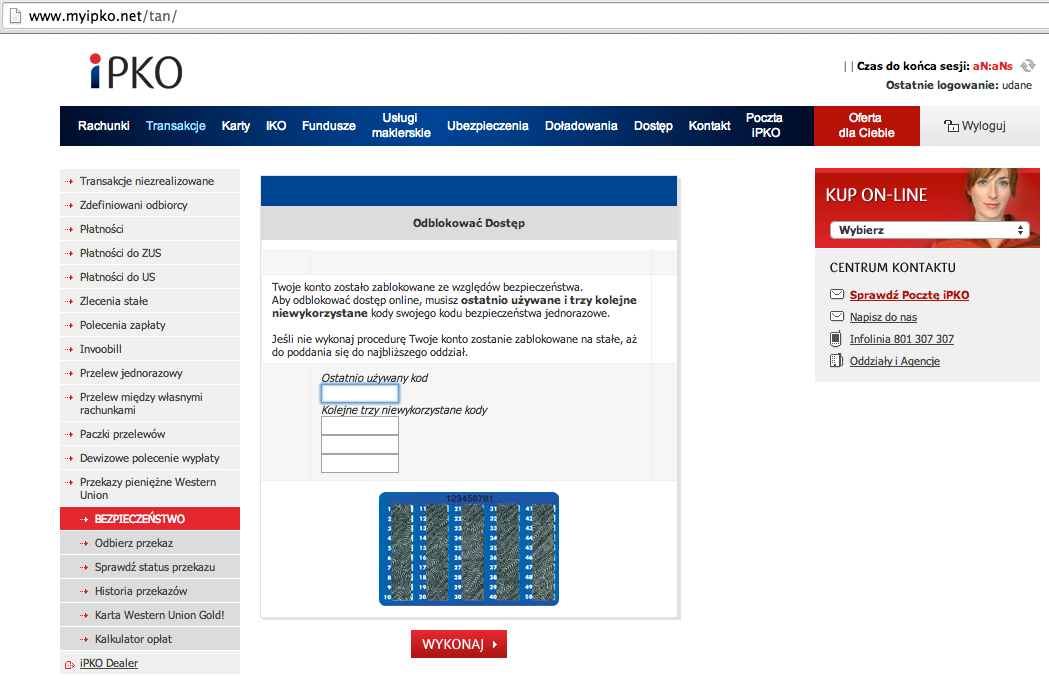Open the Dostęp menu
Image resolution: width=1049 pixels, height=679 pixels.
(x=653, y=126)
